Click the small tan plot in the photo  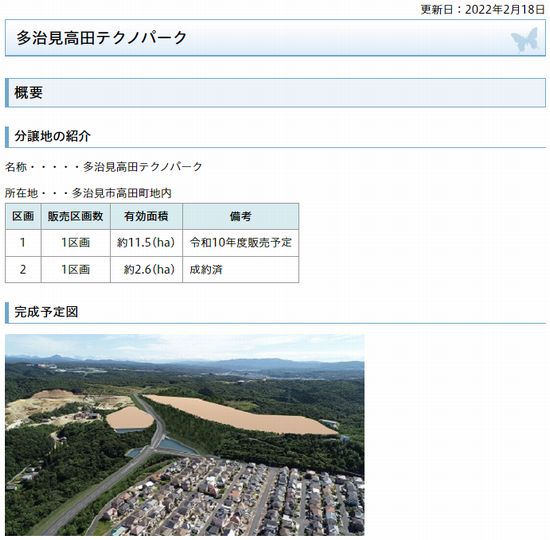130,418
